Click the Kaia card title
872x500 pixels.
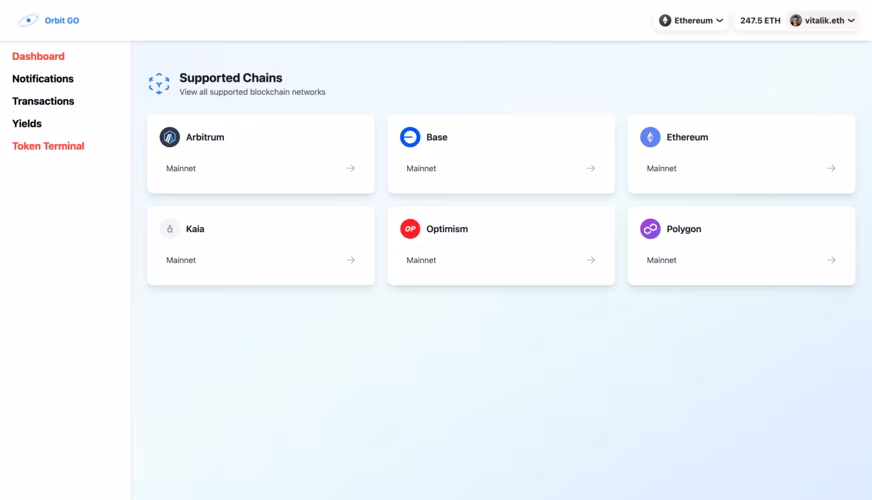pos(195,229)
